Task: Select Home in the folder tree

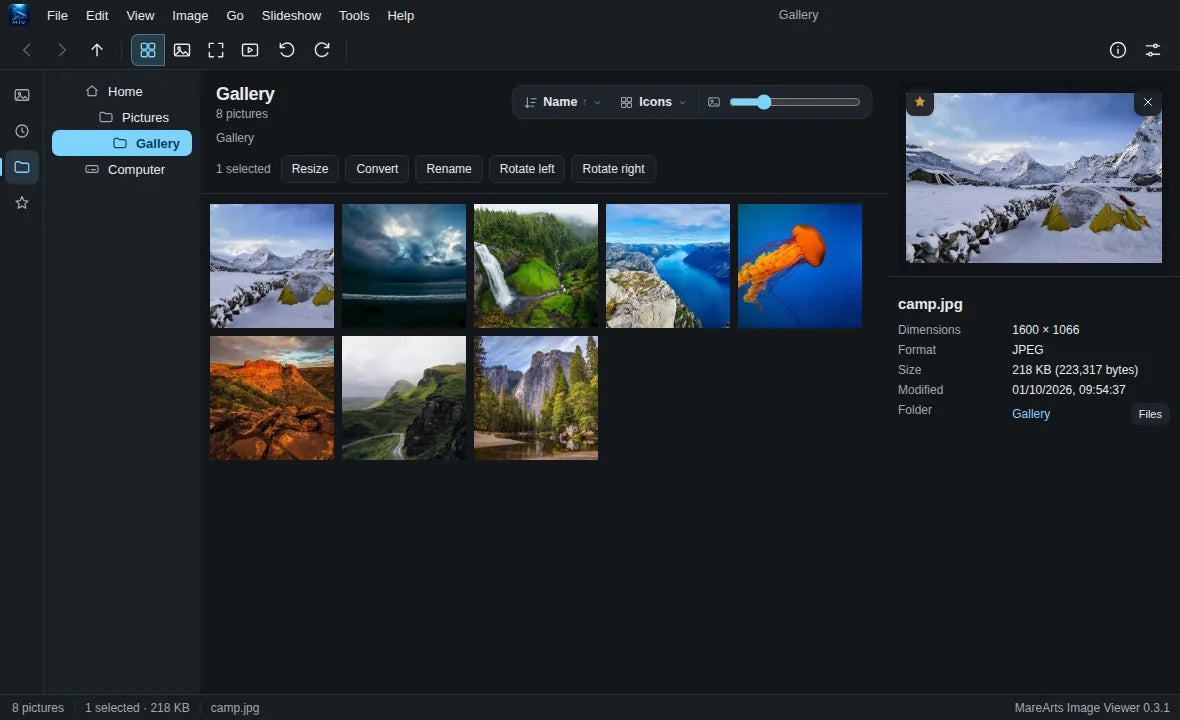Action: 122,91
